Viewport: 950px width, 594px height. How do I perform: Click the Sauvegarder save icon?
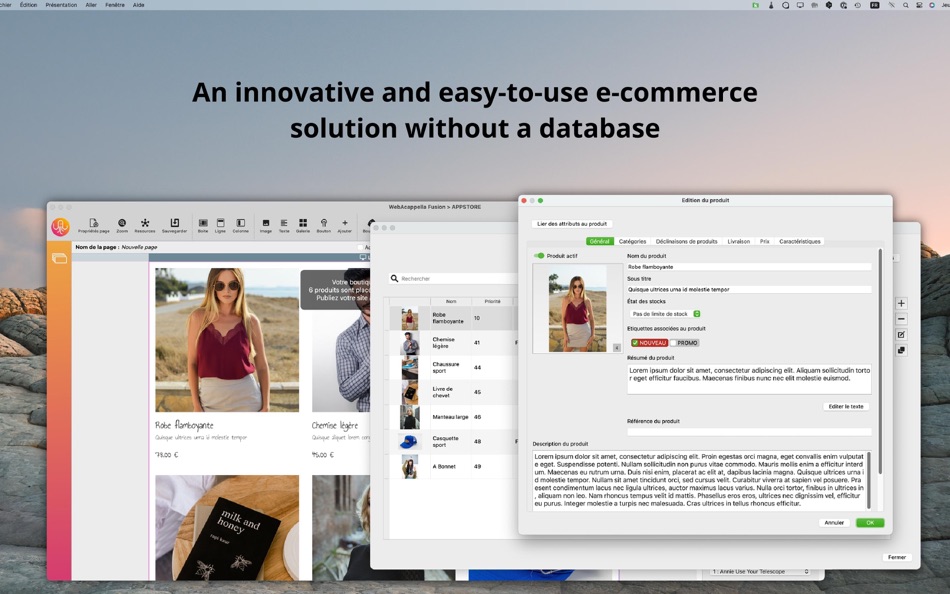pos(174,225)
